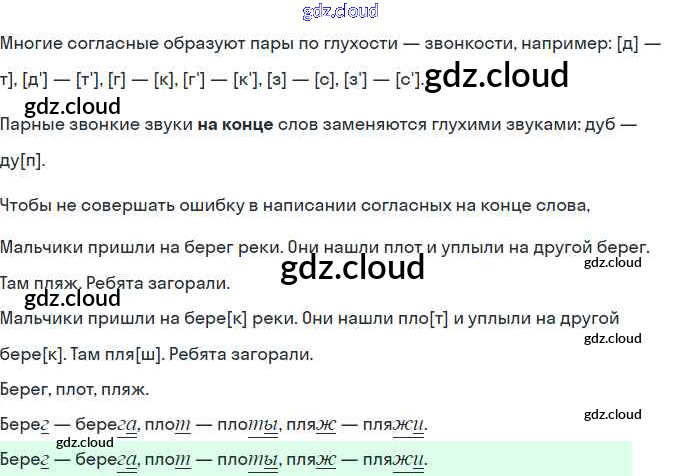Click the line «Берег, плот, пляж.»
This screenshot has width=680, height=476.
click(x=75, y=389)
